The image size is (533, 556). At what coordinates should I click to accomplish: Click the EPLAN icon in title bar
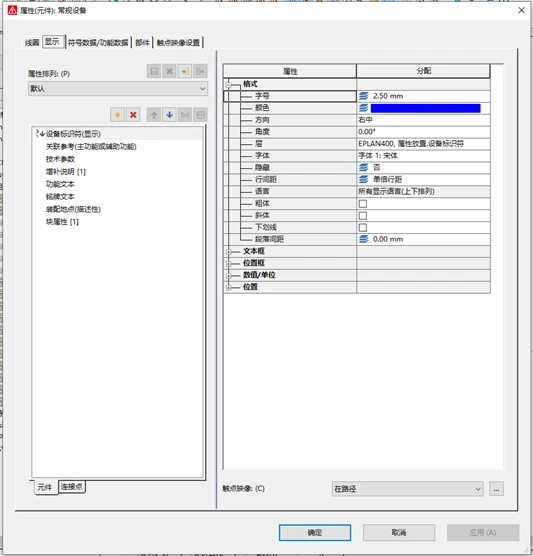12,10
